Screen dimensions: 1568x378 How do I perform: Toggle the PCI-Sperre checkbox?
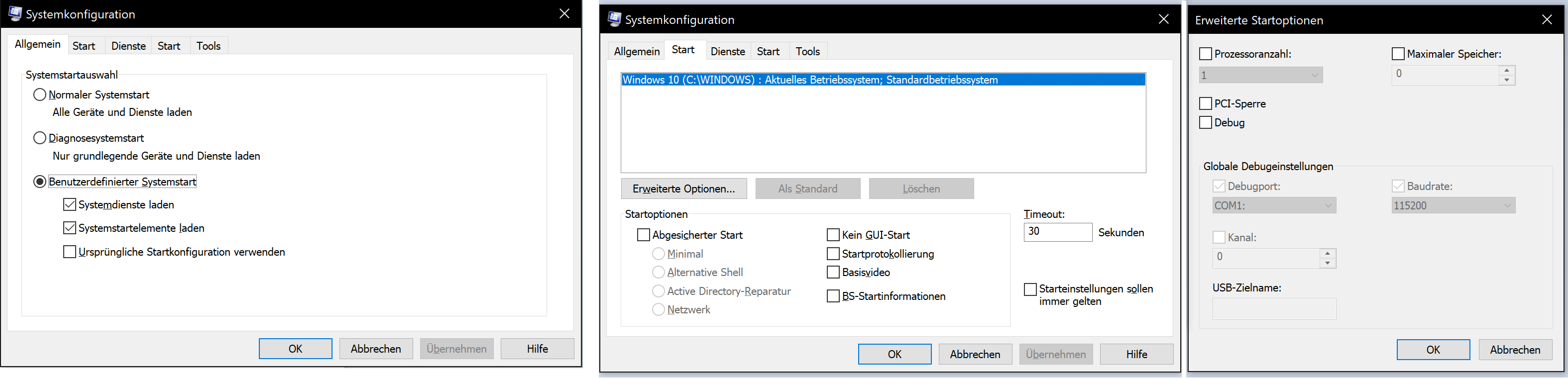coord(1205,104)
